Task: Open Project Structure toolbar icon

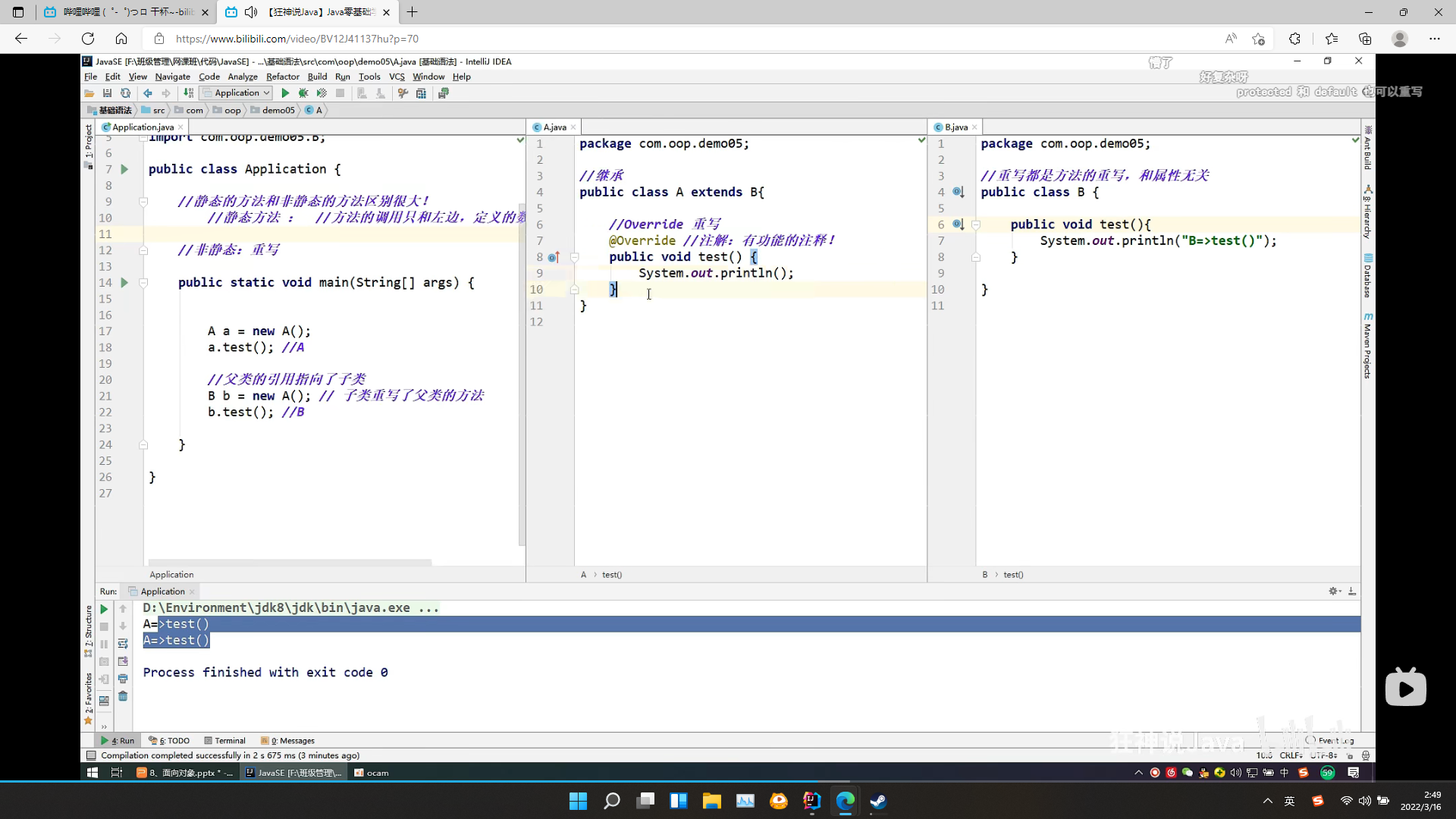Action: point(421,93)
